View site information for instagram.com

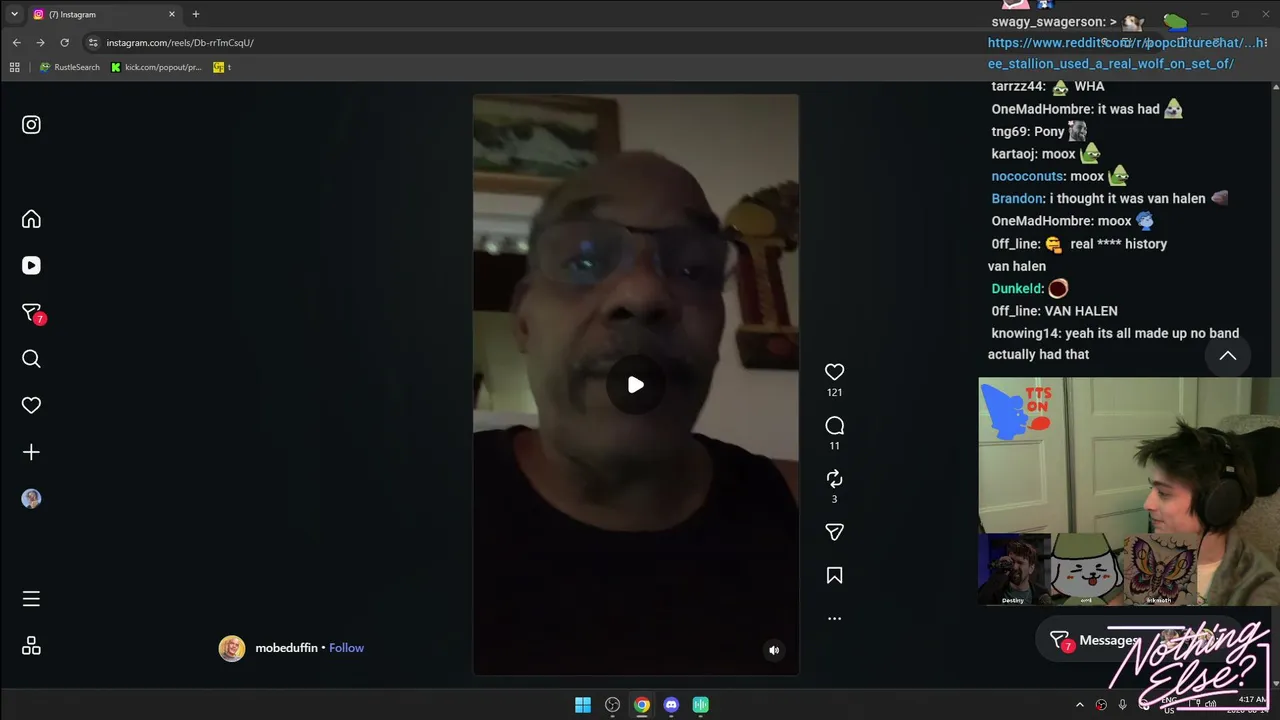pos(93,43)
